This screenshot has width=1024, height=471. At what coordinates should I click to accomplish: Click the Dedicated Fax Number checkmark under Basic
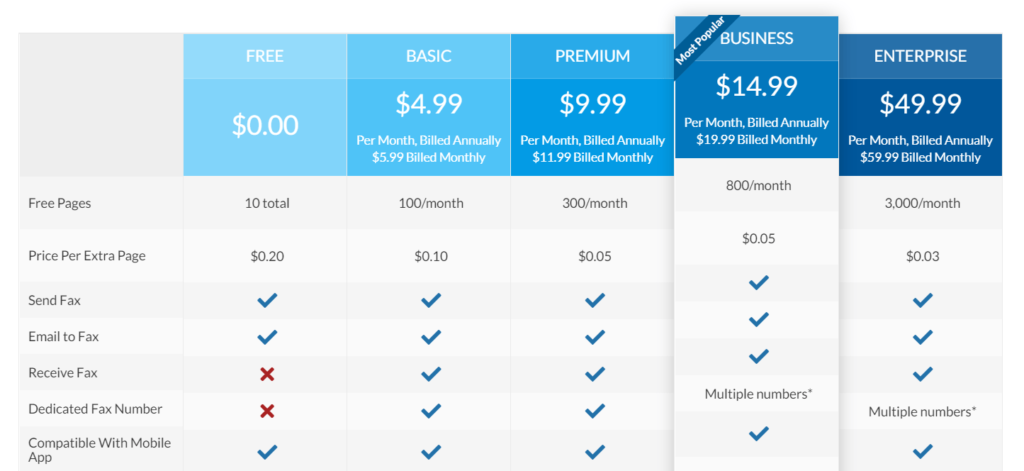tap(431, 411)
